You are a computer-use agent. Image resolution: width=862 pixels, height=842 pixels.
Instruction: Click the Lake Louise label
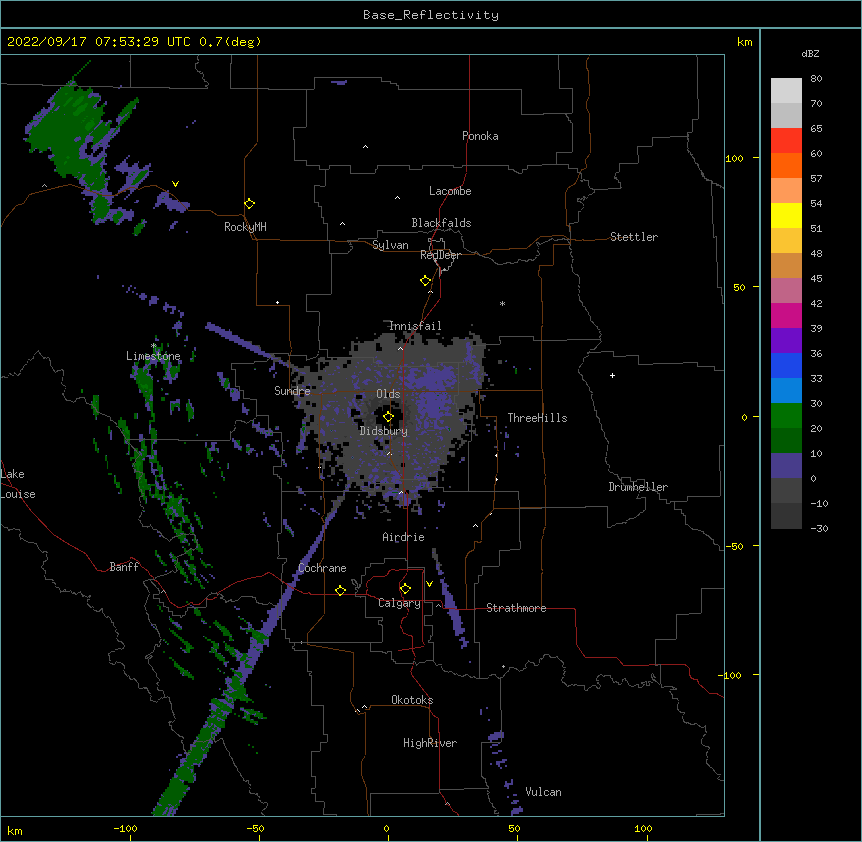[17, 484]
